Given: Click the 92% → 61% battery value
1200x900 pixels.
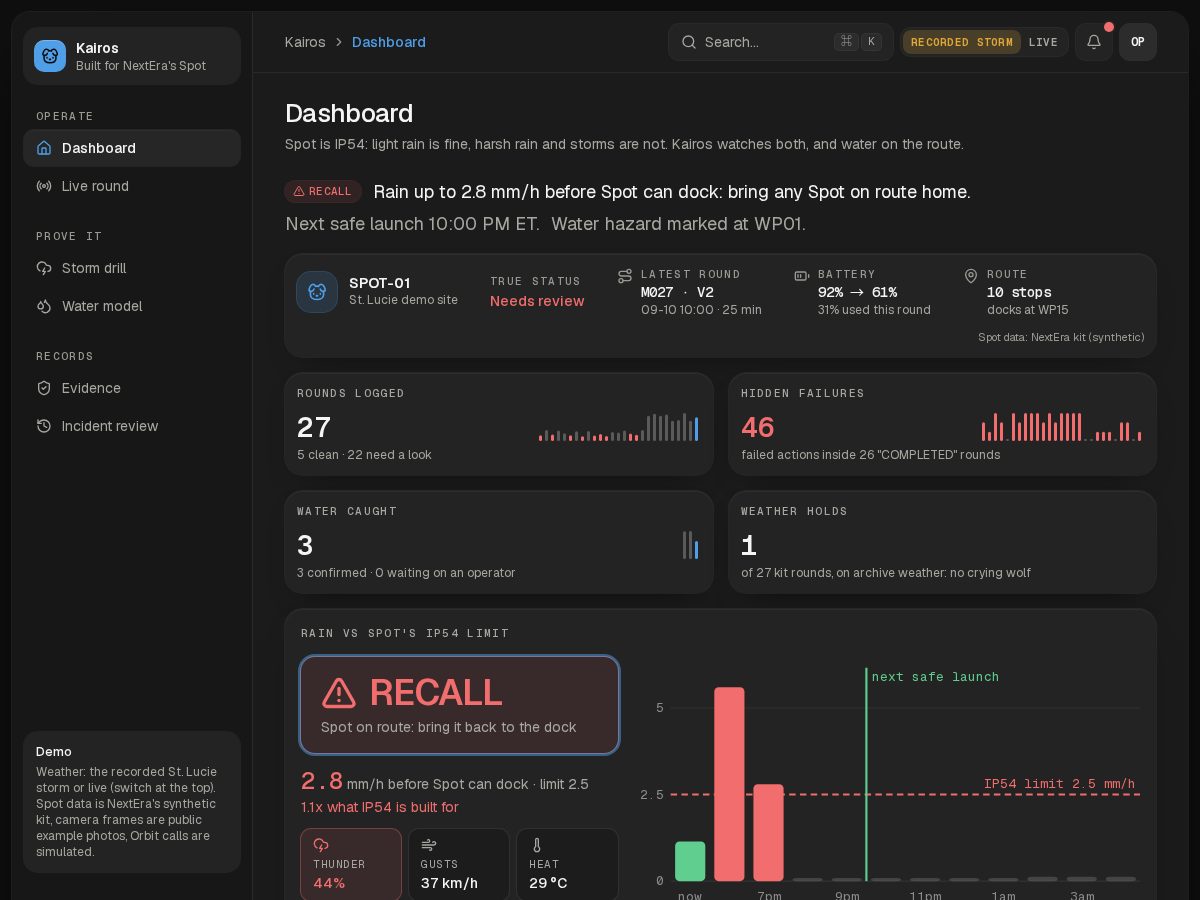Looking at the screenshot, I should 857,292.
